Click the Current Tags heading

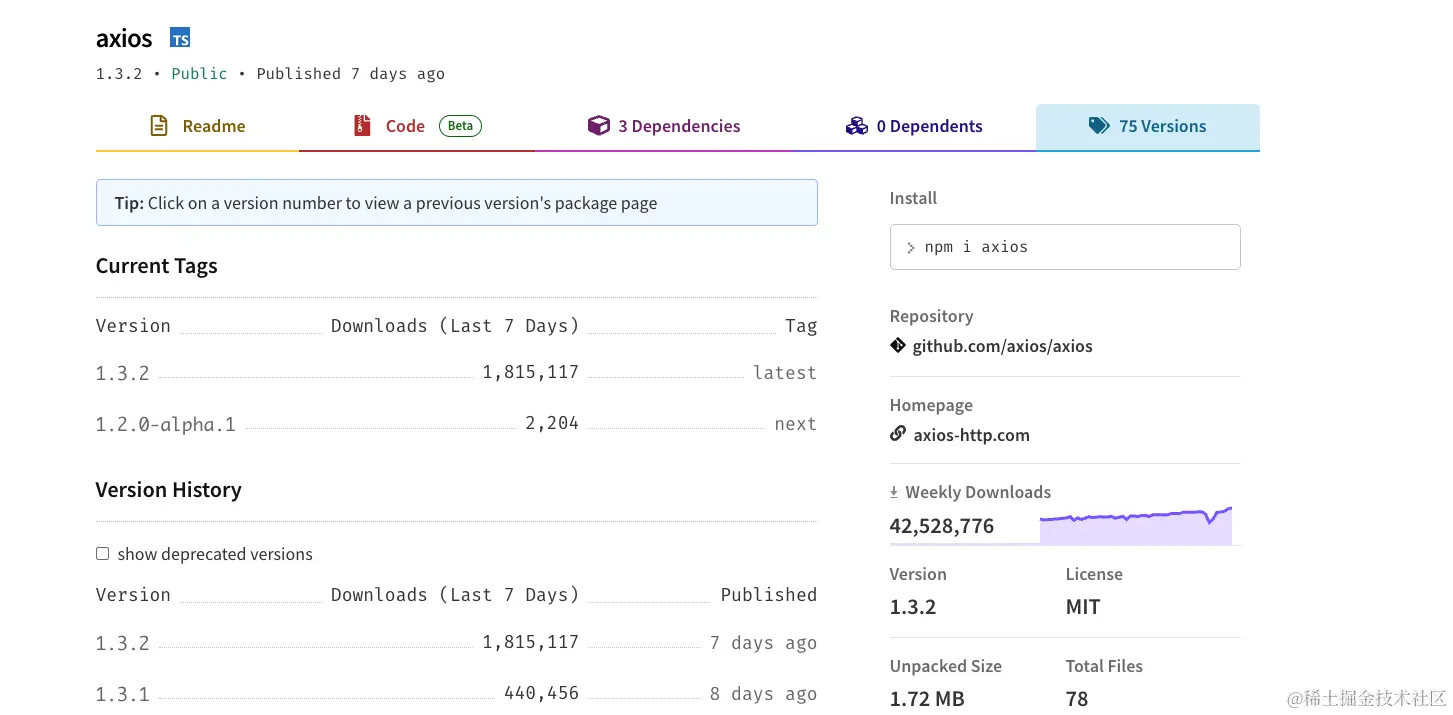[156, 266]
